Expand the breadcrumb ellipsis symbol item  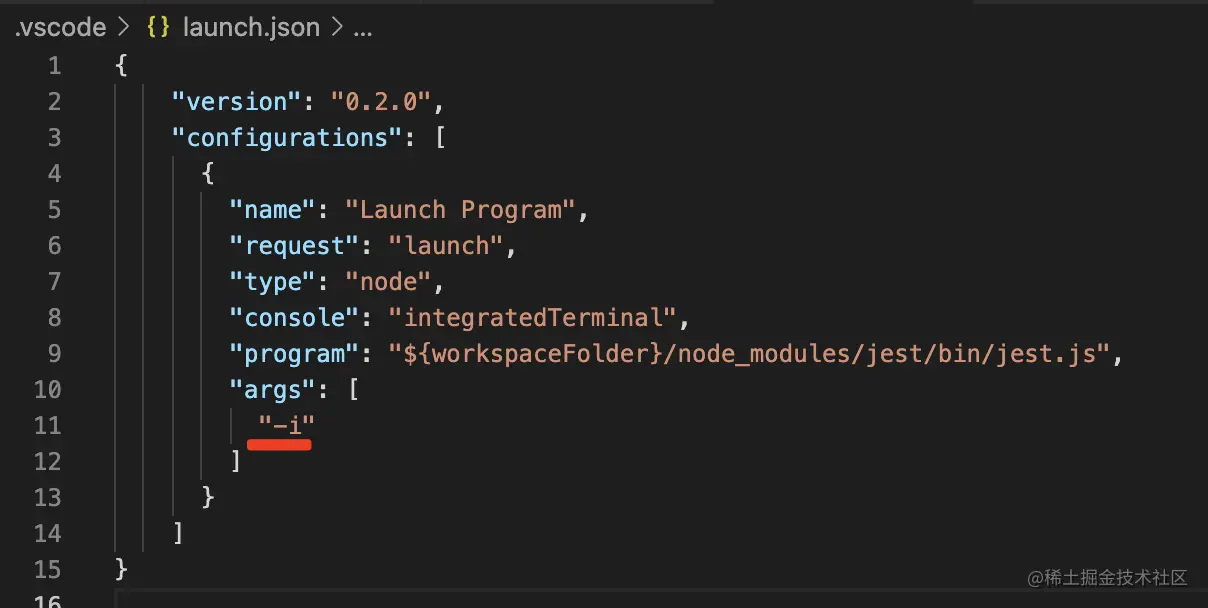click(363, 28)
